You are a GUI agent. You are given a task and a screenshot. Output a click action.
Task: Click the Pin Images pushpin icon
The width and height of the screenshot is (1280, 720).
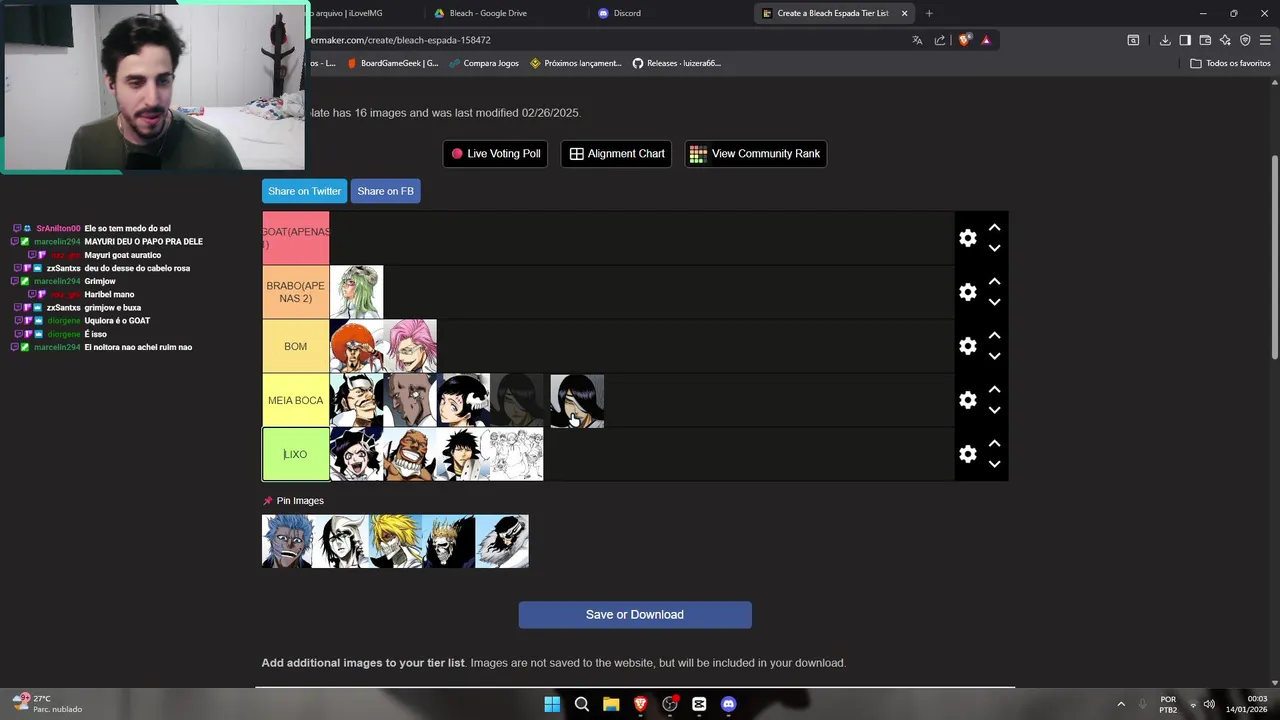click(268, 501)
